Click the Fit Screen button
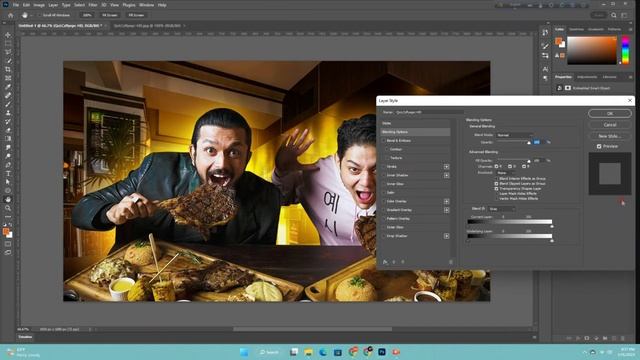Viewport: 640px width, 360px height. [x=109, y=15]
